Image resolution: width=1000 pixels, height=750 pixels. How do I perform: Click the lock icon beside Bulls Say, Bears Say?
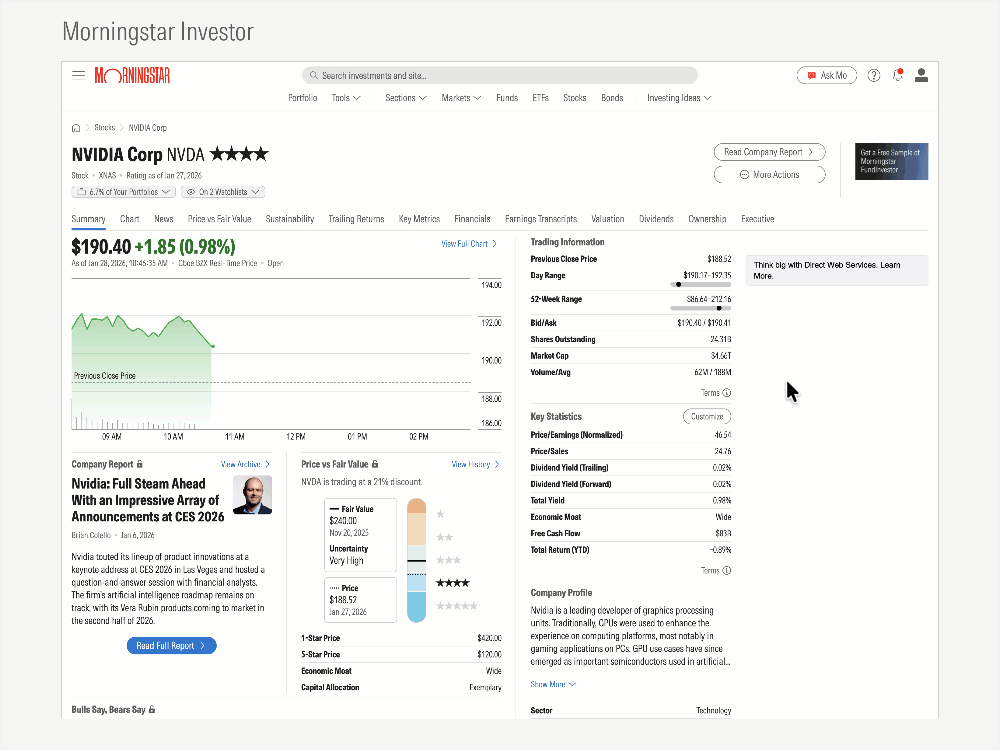click(x=152, y=709)
